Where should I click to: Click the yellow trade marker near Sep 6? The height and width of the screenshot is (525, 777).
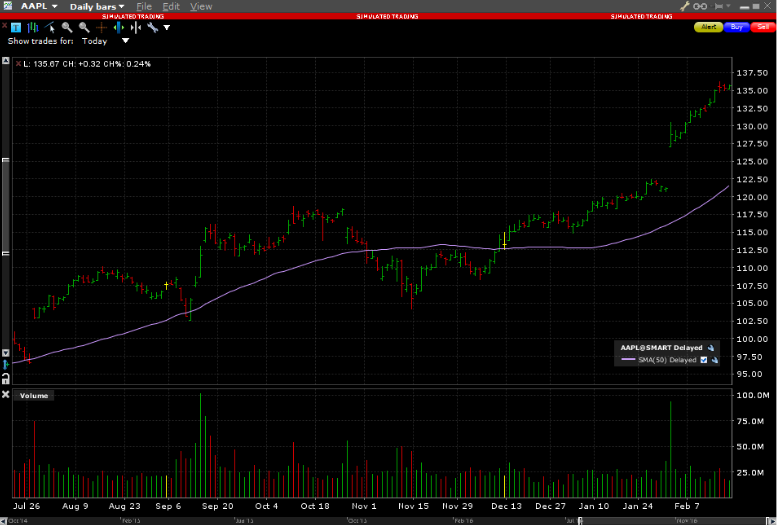pos(166,285)
